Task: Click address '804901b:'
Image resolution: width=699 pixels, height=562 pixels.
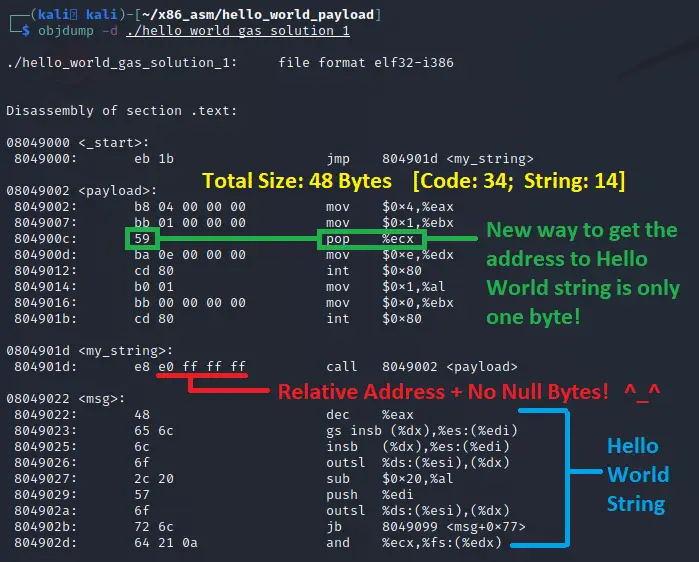Action: point(45,319)
